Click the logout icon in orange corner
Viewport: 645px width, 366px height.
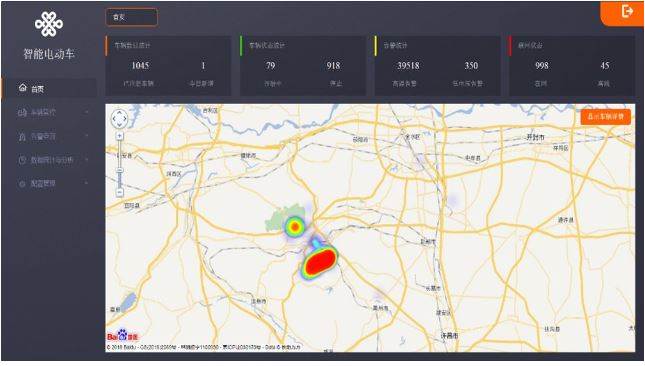point(627,12)
